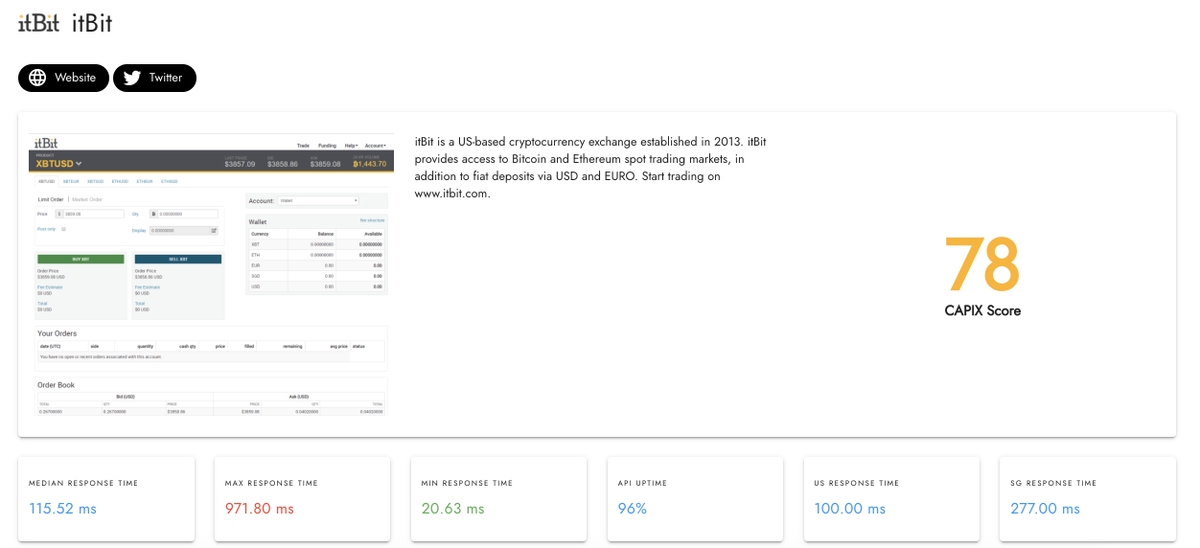Click the API Uptime card label

642,483
